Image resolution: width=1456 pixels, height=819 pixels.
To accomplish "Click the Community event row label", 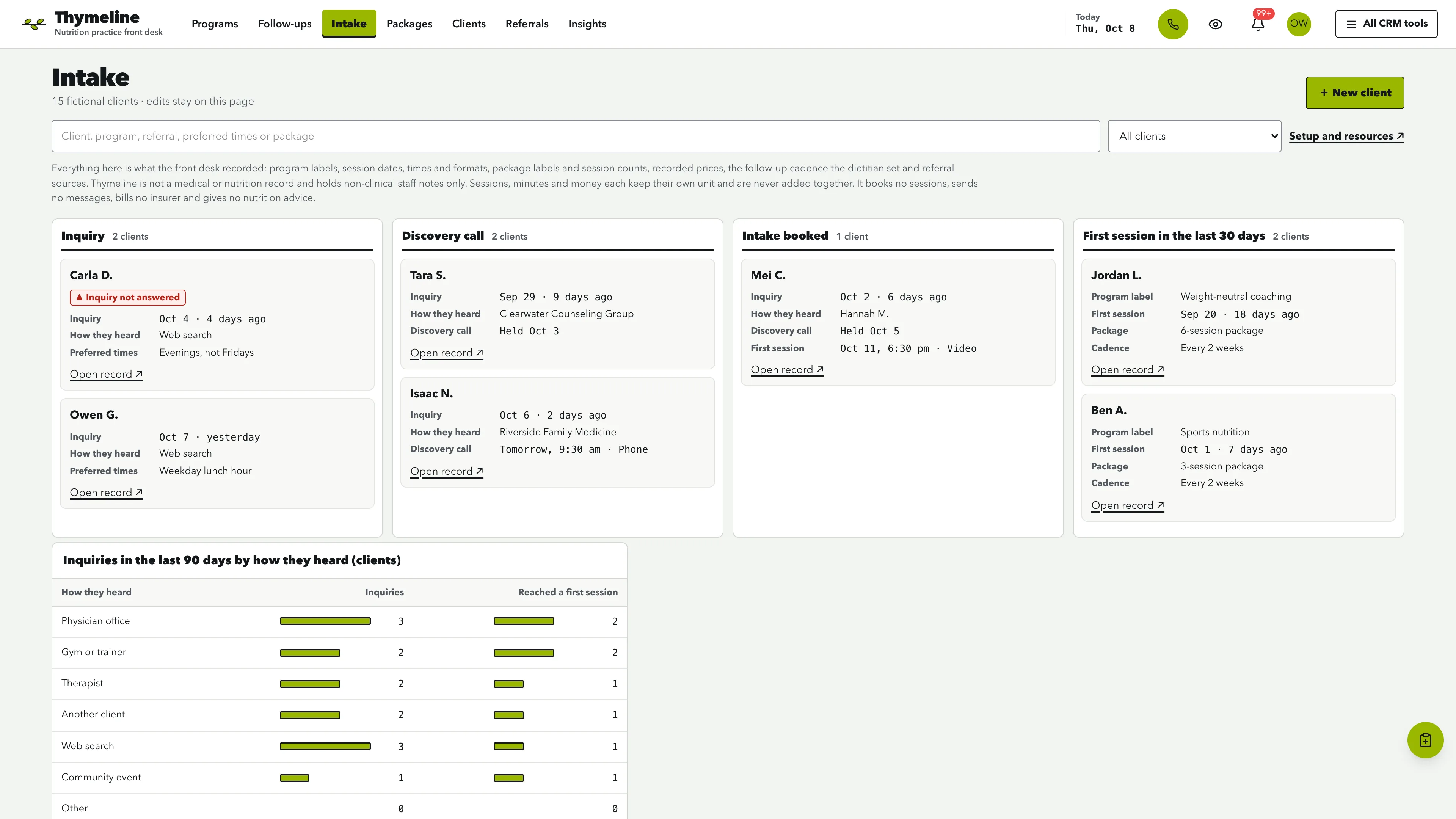I will pos(101,777).
